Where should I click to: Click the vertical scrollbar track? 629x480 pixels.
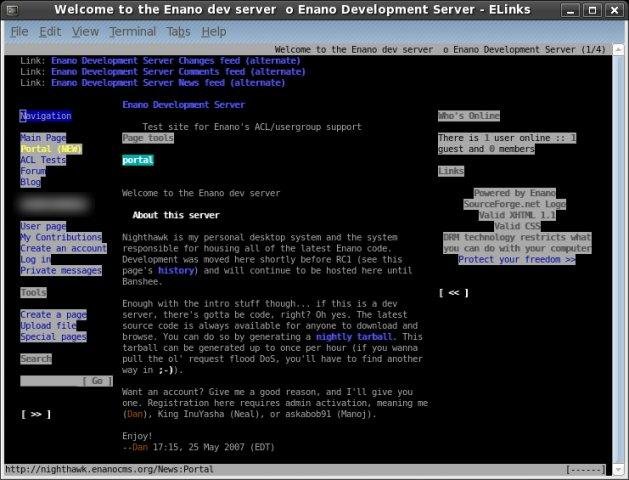click(x=618, y=261)
